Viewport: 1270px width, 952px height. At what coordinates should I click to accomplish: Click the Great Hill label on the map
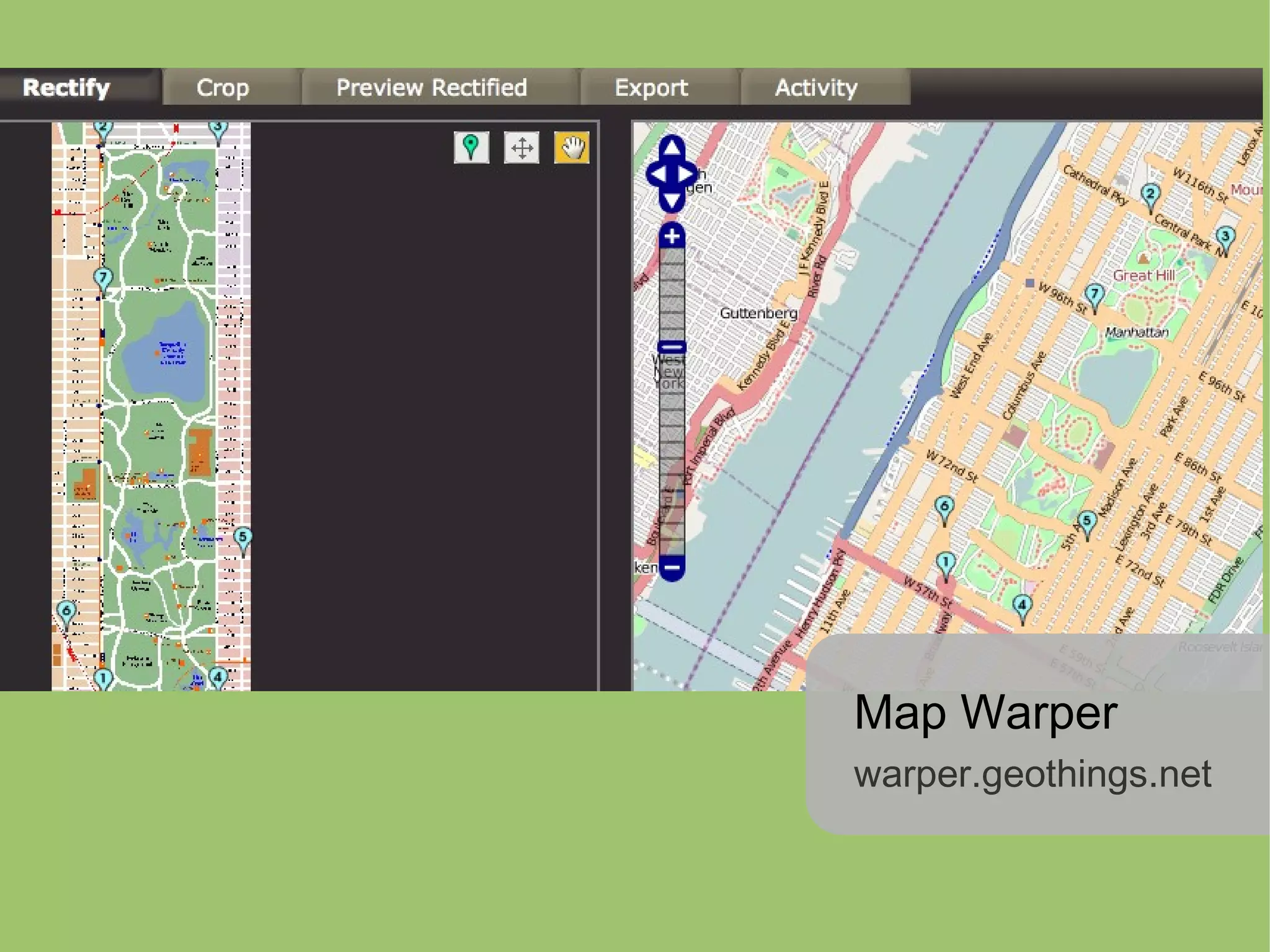click(1143, 276)
